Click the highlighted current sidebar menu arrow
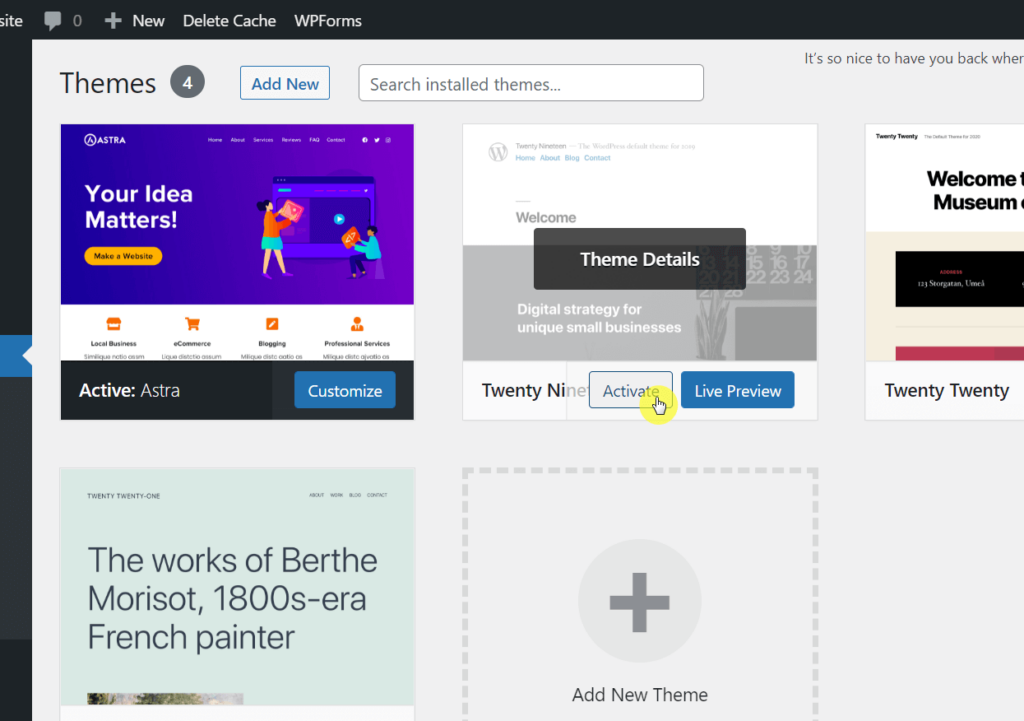 [x=27, y=356]
